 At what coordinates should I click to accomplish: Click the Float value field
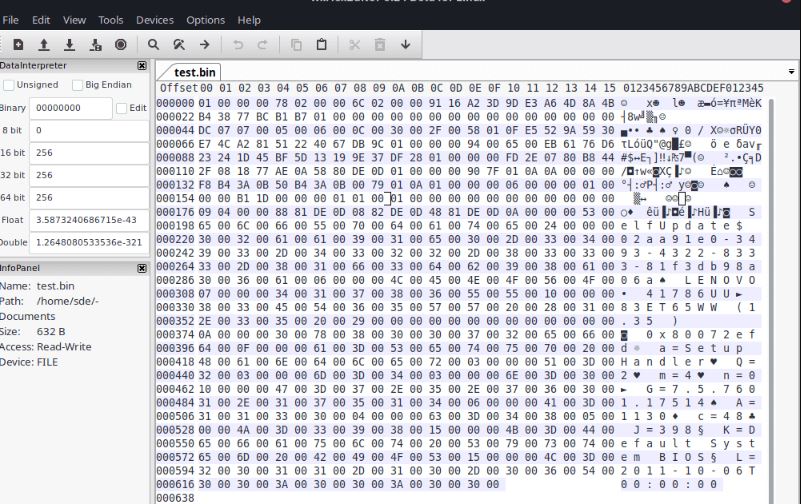click(x=89, y=220)
